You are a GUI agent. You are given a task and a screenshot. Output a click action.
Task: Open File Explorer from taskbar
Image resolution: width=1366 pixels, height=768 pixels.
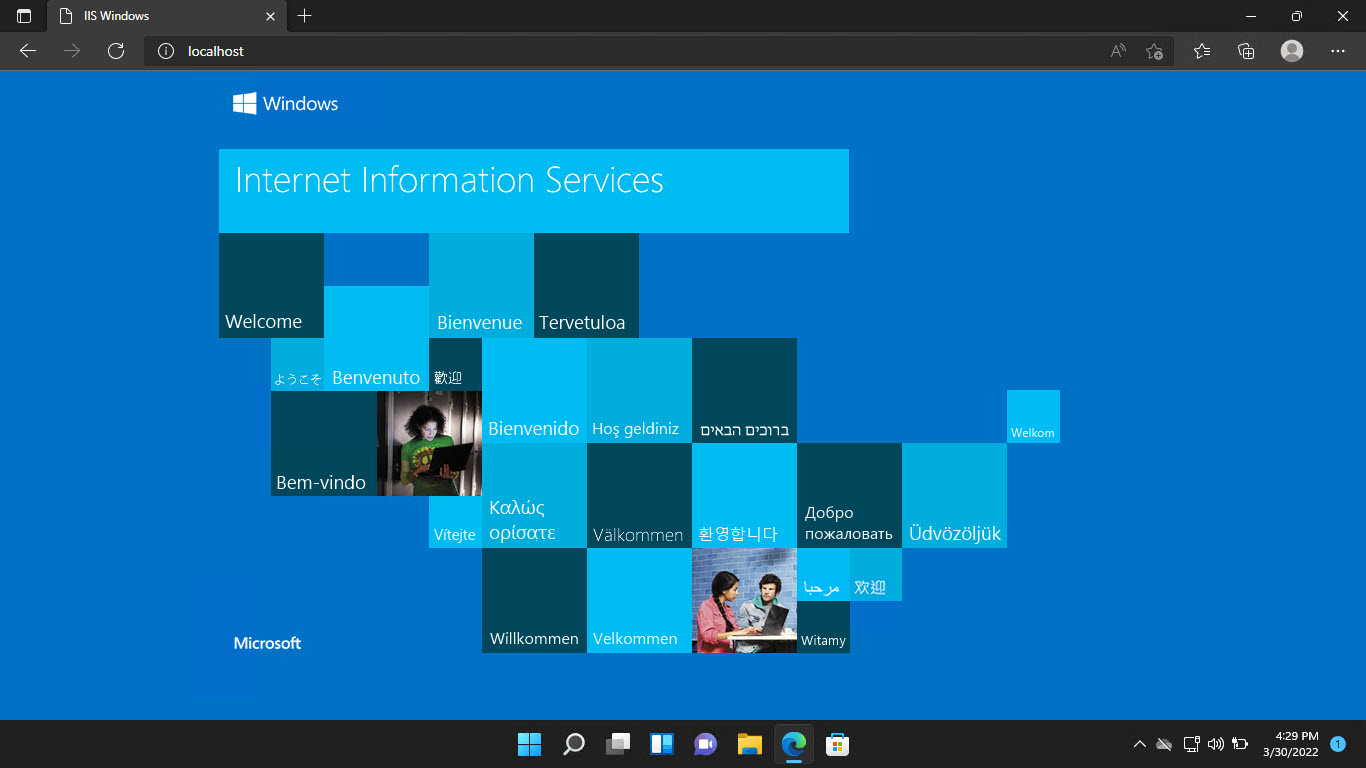tap(749, 744)
